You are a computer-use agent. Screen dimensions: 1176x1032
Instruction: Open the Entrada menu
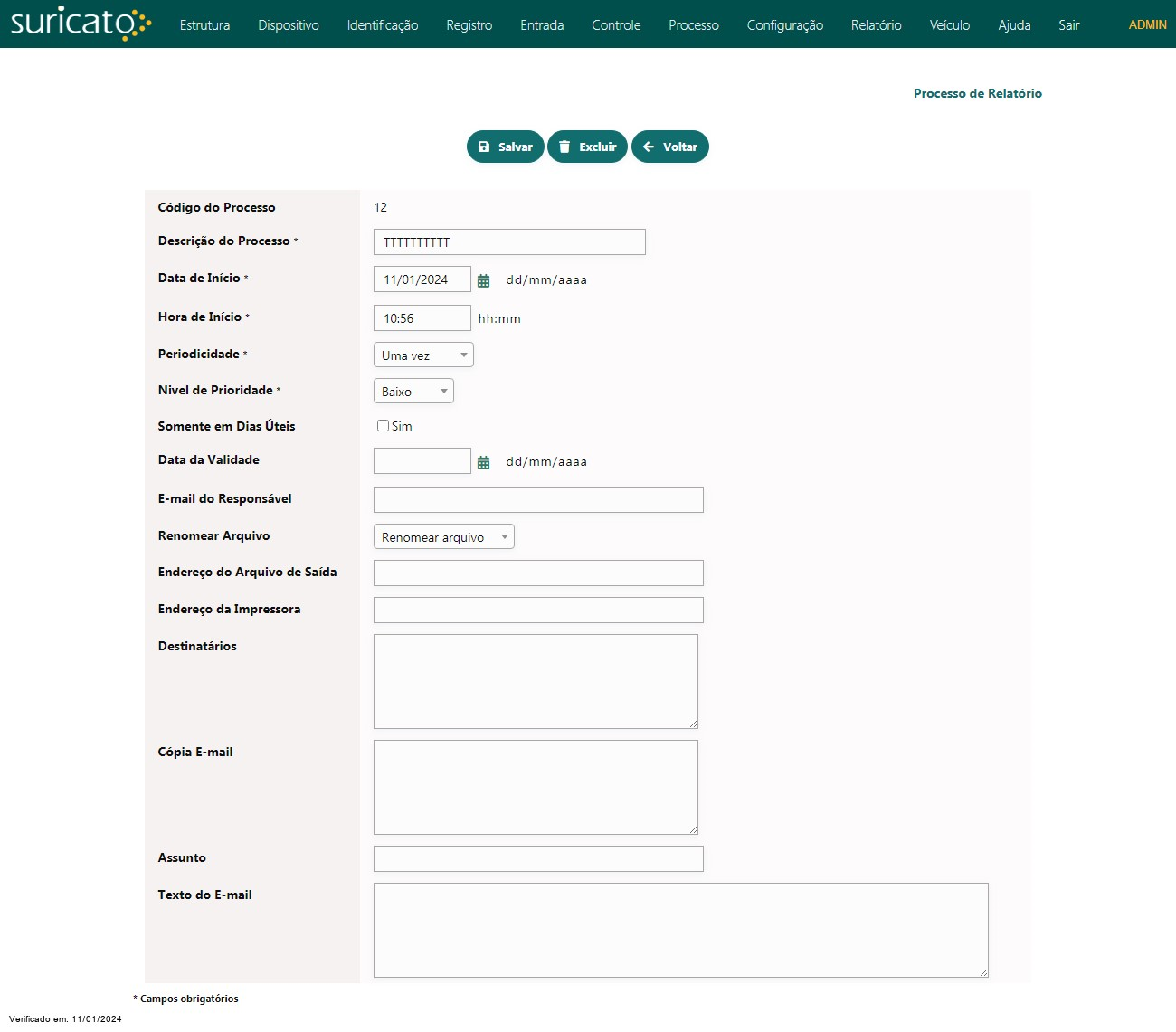pyautogui.click(x=542, y=25)
